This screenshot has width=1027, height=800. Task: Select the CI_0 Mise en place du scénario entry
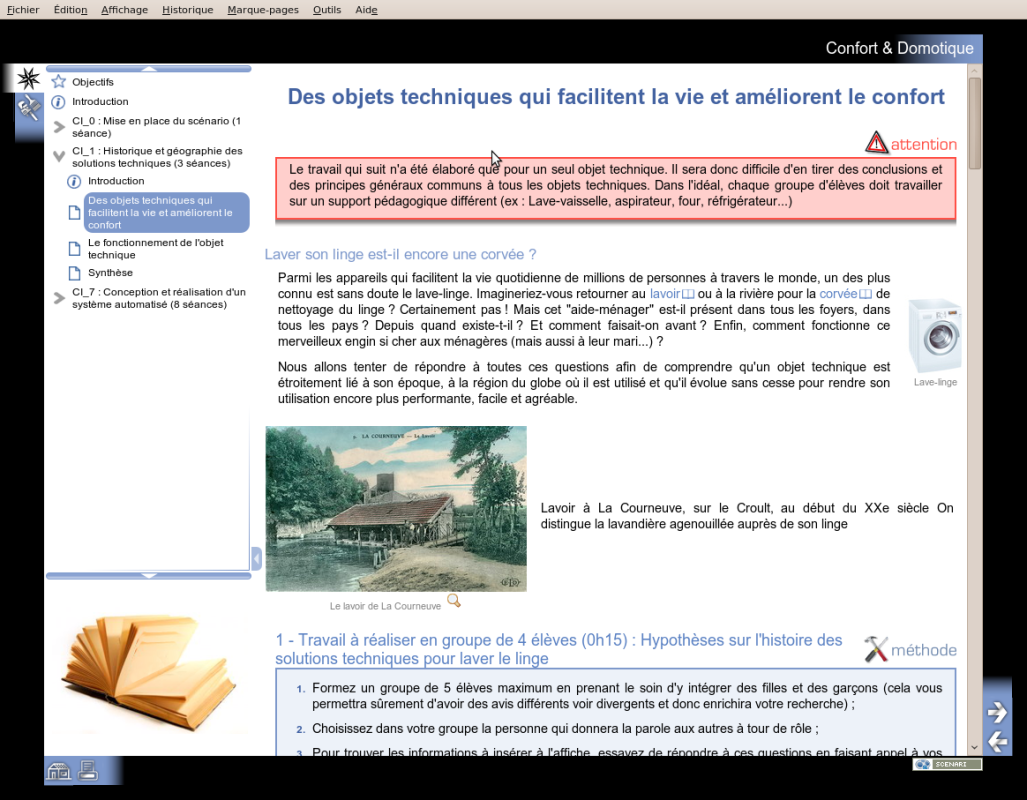click(x=157, y=127)
